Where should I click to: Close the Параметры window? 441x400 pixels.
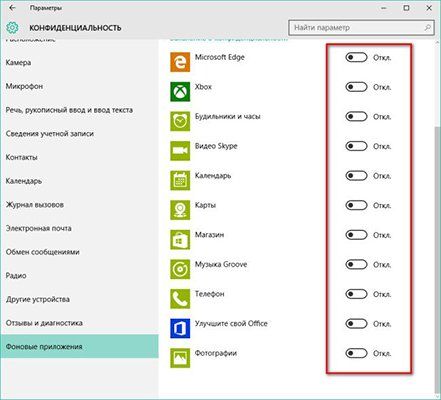point(429,8)
